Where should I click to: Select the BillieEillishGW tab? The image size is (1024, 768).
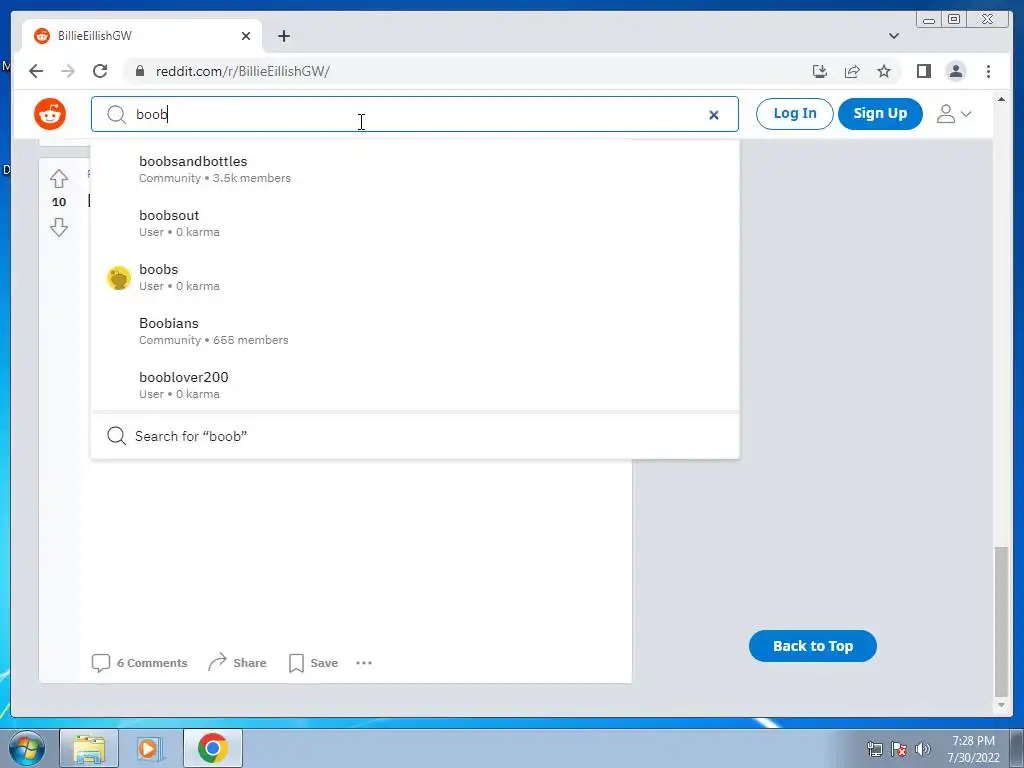(x=142, y=36)
